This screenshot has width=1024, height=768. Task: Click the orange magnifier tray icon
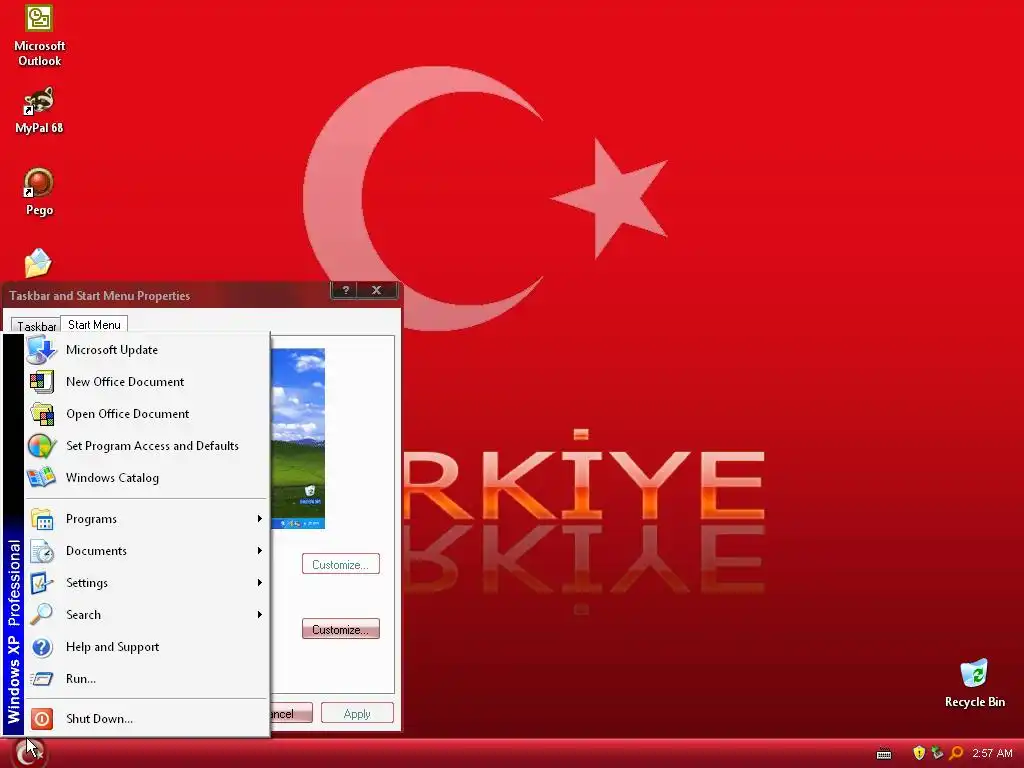click(x=956, y=753)
